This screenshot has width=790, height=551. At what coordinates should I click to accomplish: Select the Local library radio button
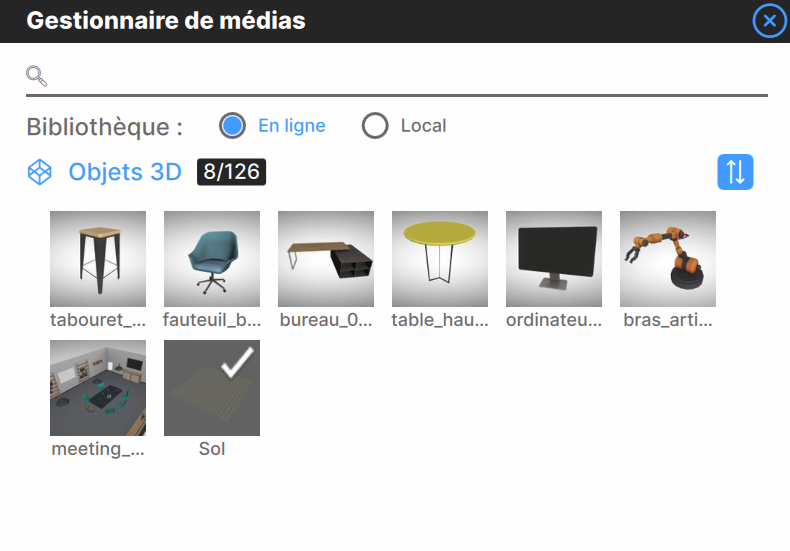375,125
